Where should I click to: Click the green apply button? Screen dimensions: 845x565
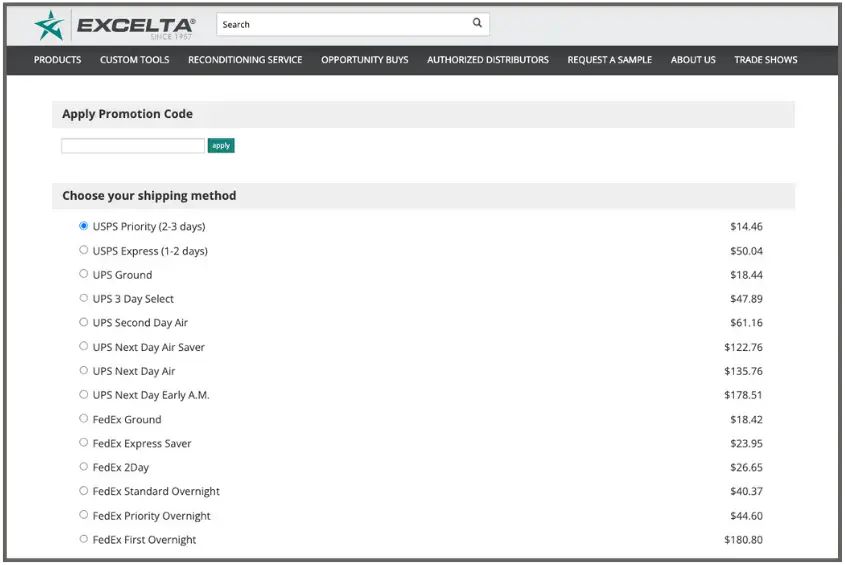(x=221, y=146)
